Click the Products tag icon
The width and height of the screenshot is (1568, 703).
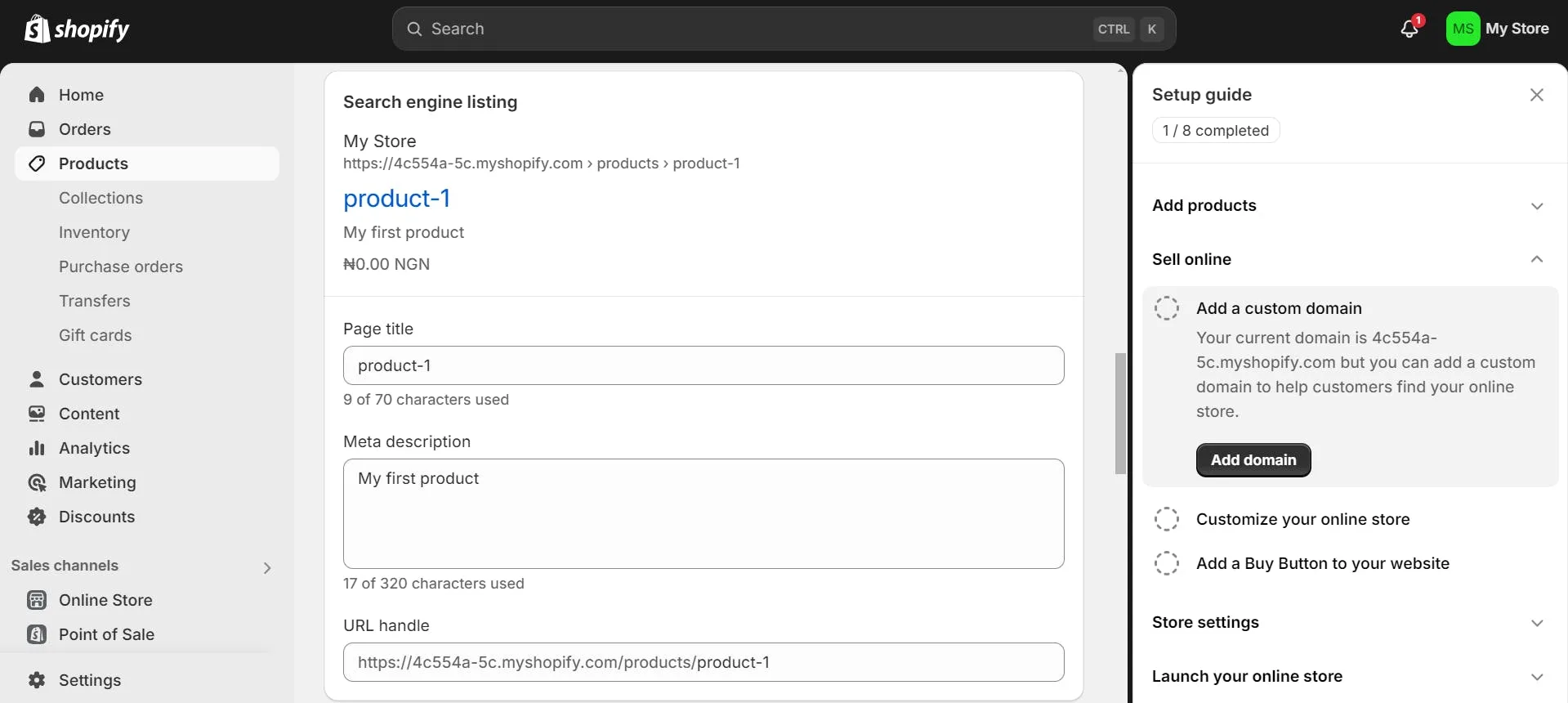37,163
